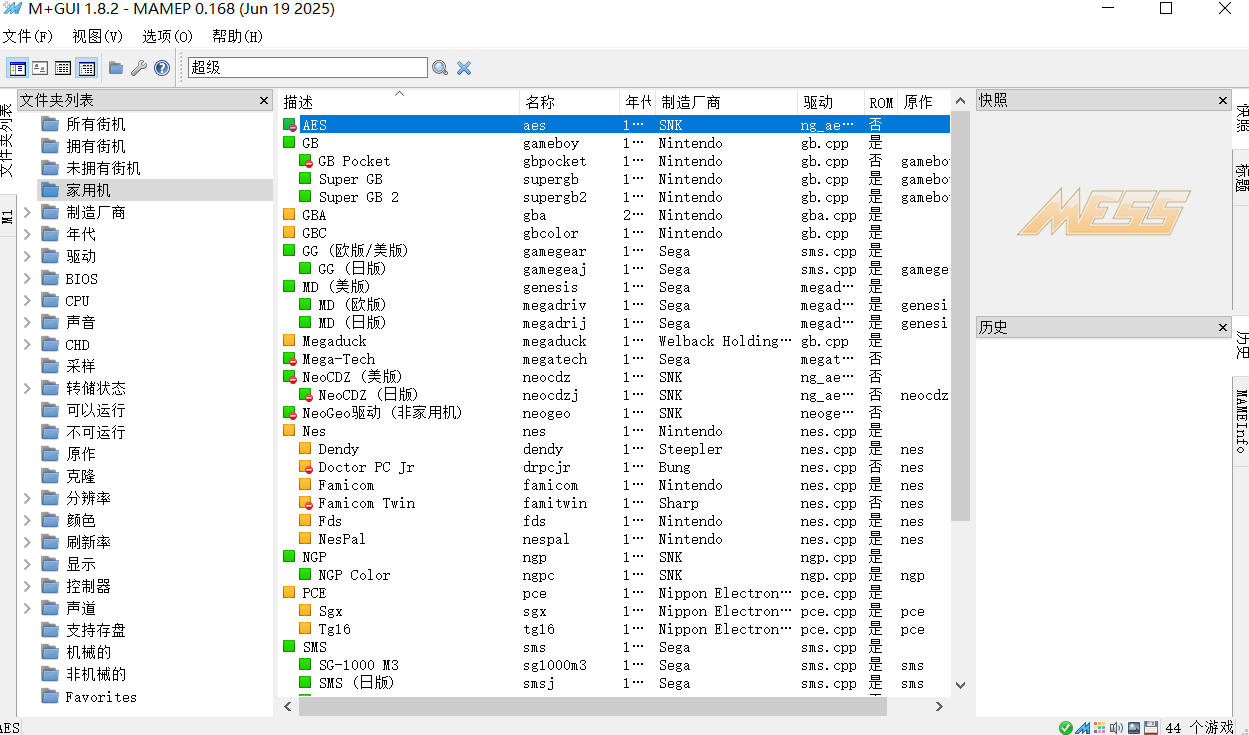The image size is (1249, 735).
Task: Switch to the MAMEInfo side tab
Action: point(1241,422)
